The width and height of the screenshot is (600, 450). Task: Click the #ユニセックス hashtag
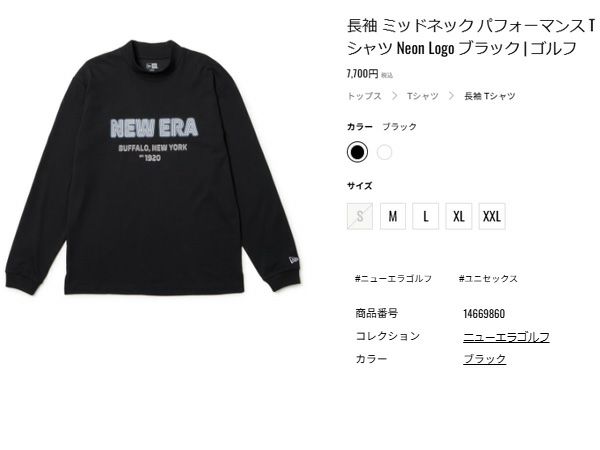[488, 279]
